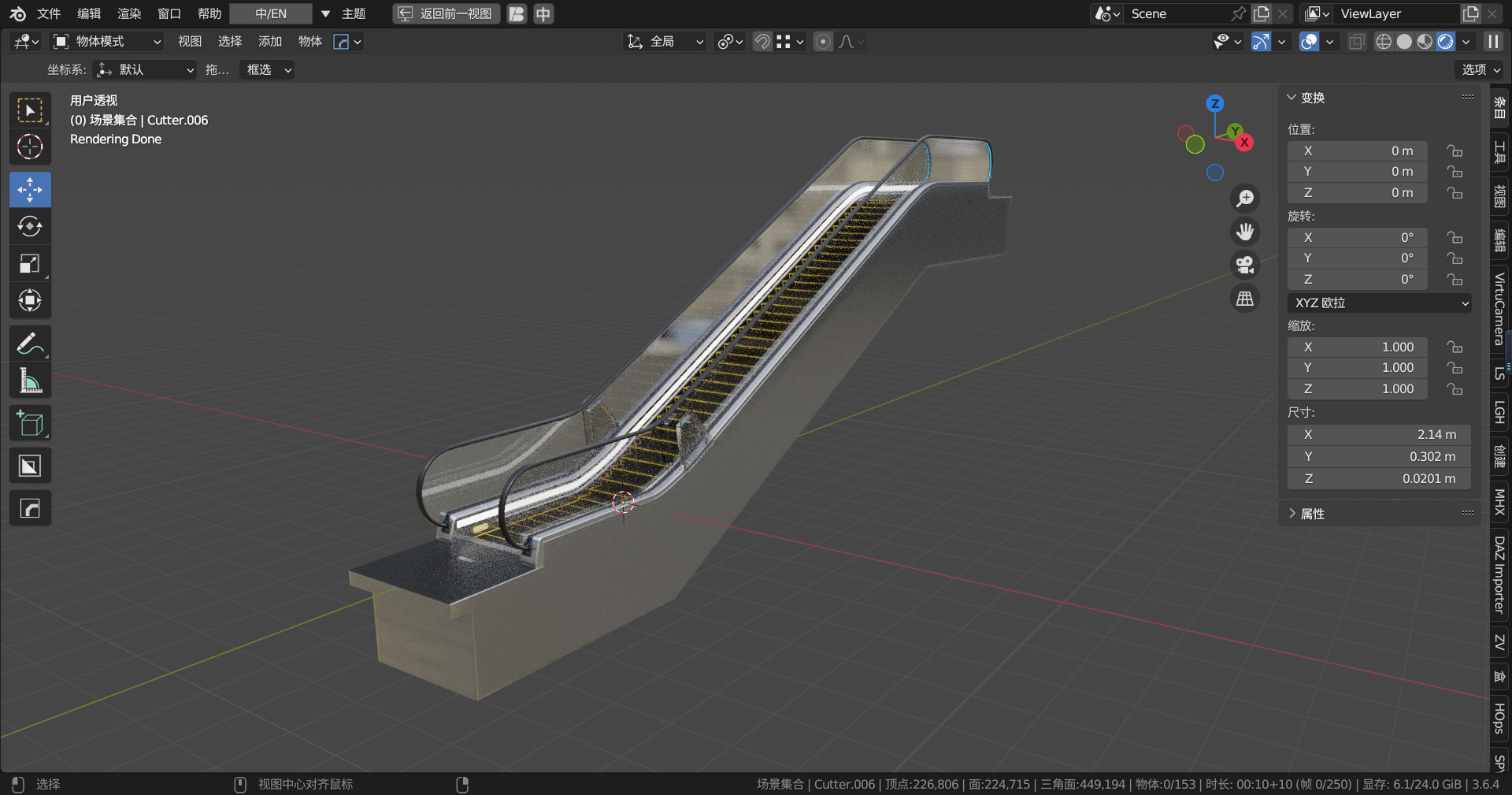The image size is (1512, 795).
Task: Toggle viewport gizmos display
Action: coord(1261,42)
